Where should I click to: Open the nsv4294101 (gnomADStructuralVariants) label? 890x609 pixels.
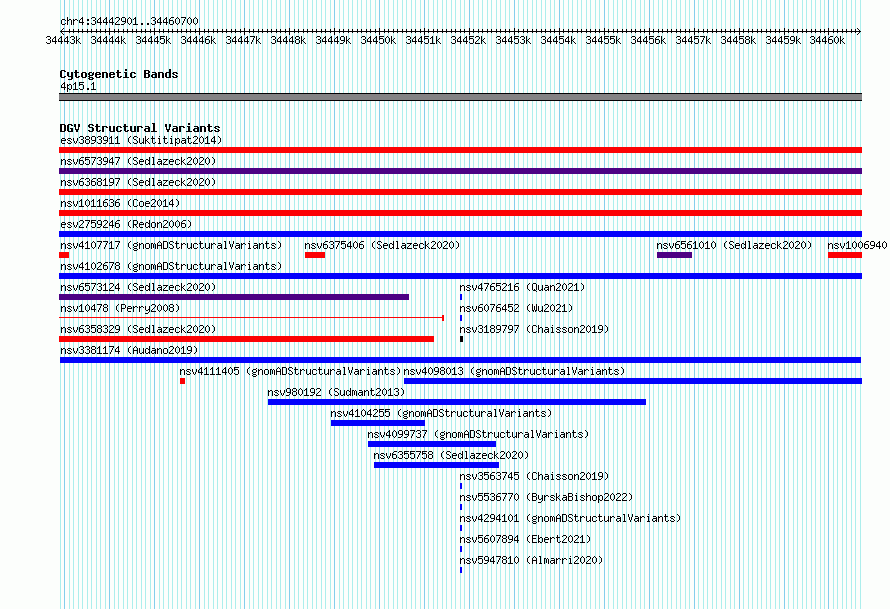570,518
